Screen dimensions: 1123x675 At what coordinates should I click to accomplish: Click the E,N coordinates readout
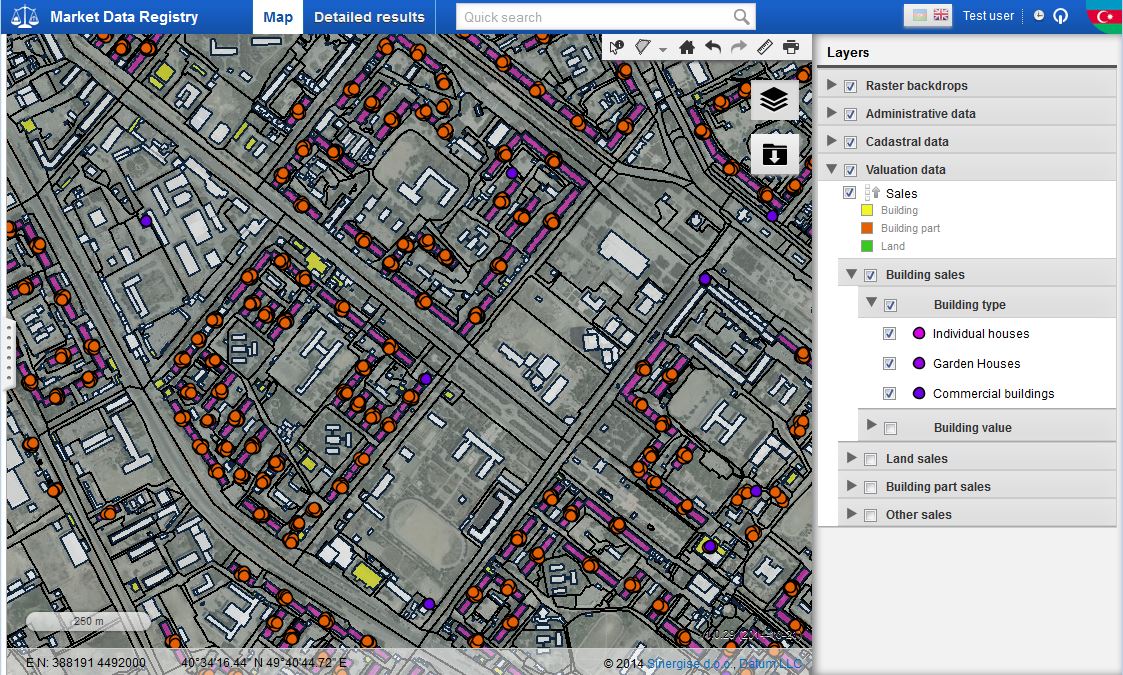coord(85,663)
